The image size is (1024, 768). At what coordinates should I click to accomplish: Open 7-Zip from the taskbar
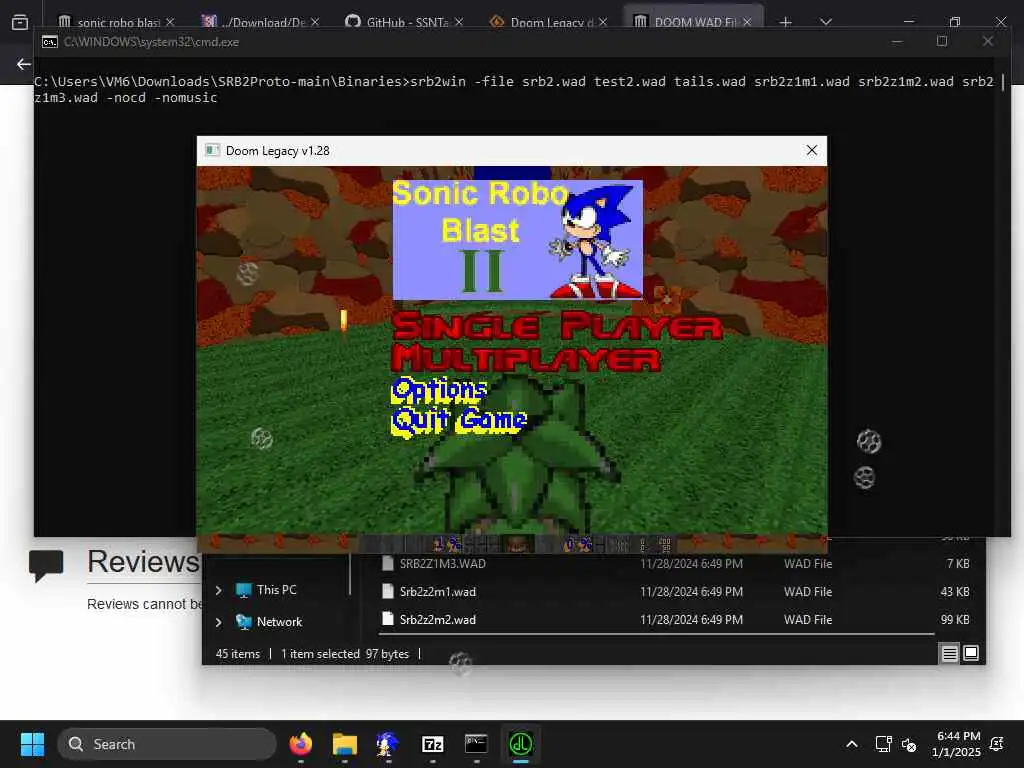[432, 744]
